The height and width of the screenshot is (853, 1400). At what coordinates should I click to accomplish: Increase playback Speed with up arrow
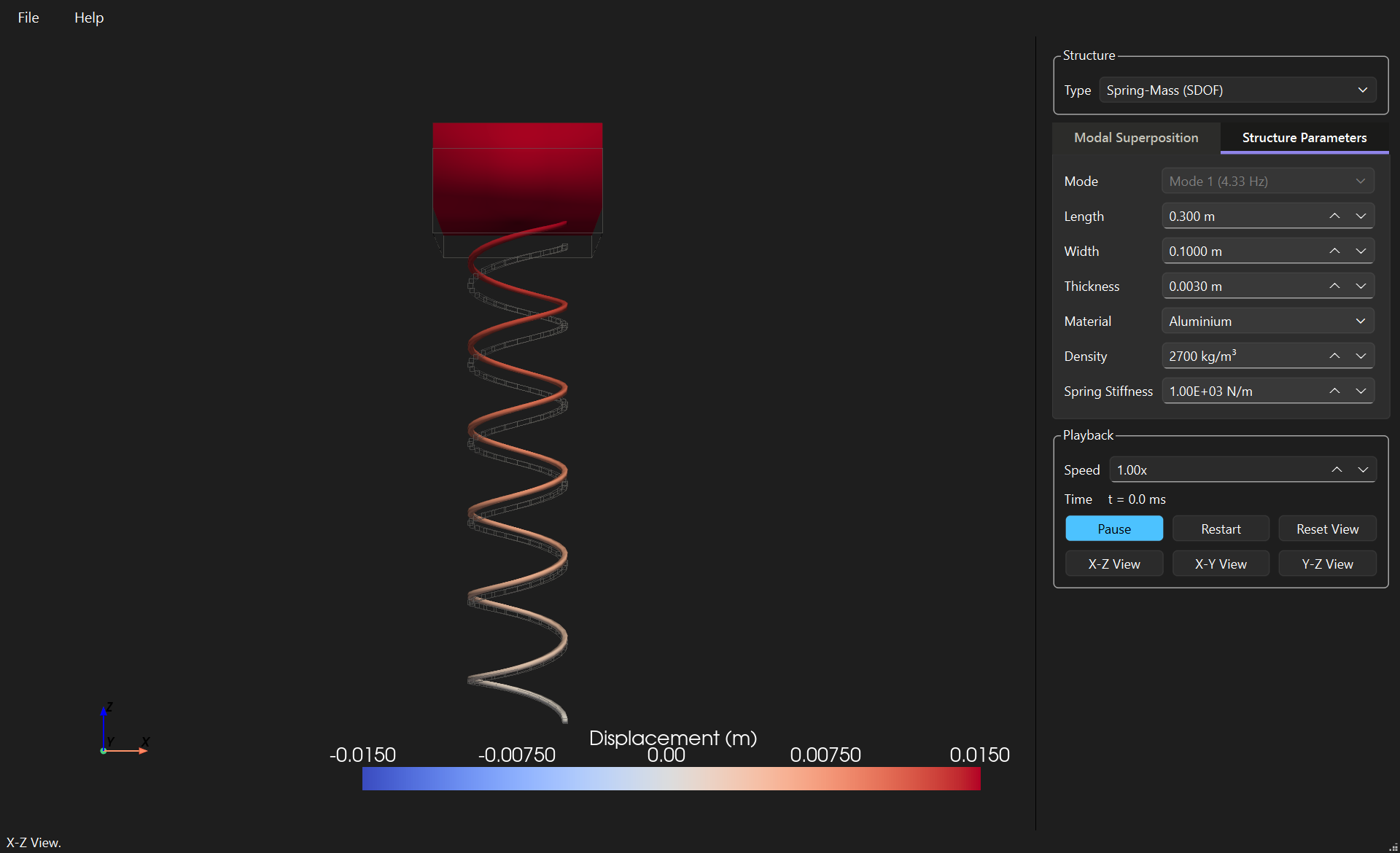pos(1337,470)
